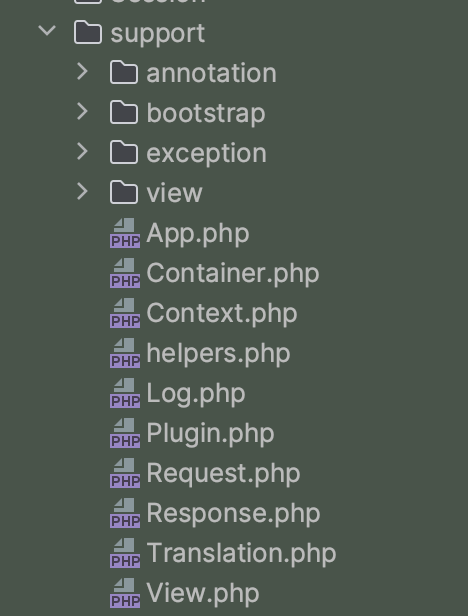
Task: Select helpers.php file
Action: 218,353
